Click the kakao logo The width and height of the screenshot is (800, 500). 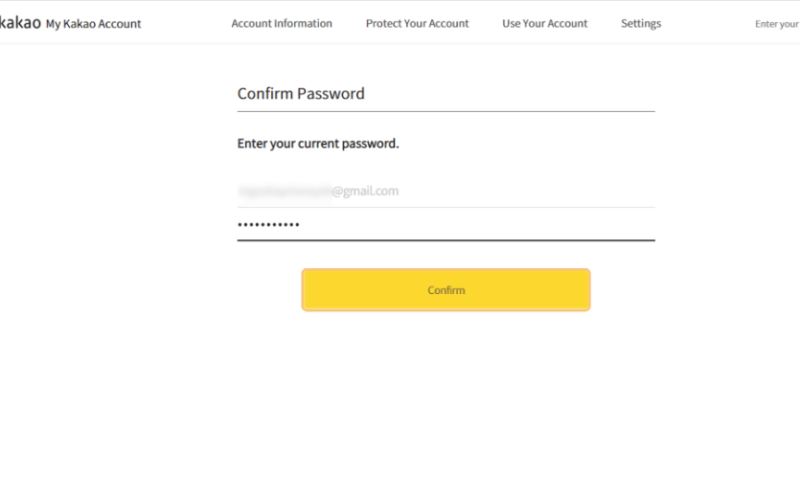point(20,23)
